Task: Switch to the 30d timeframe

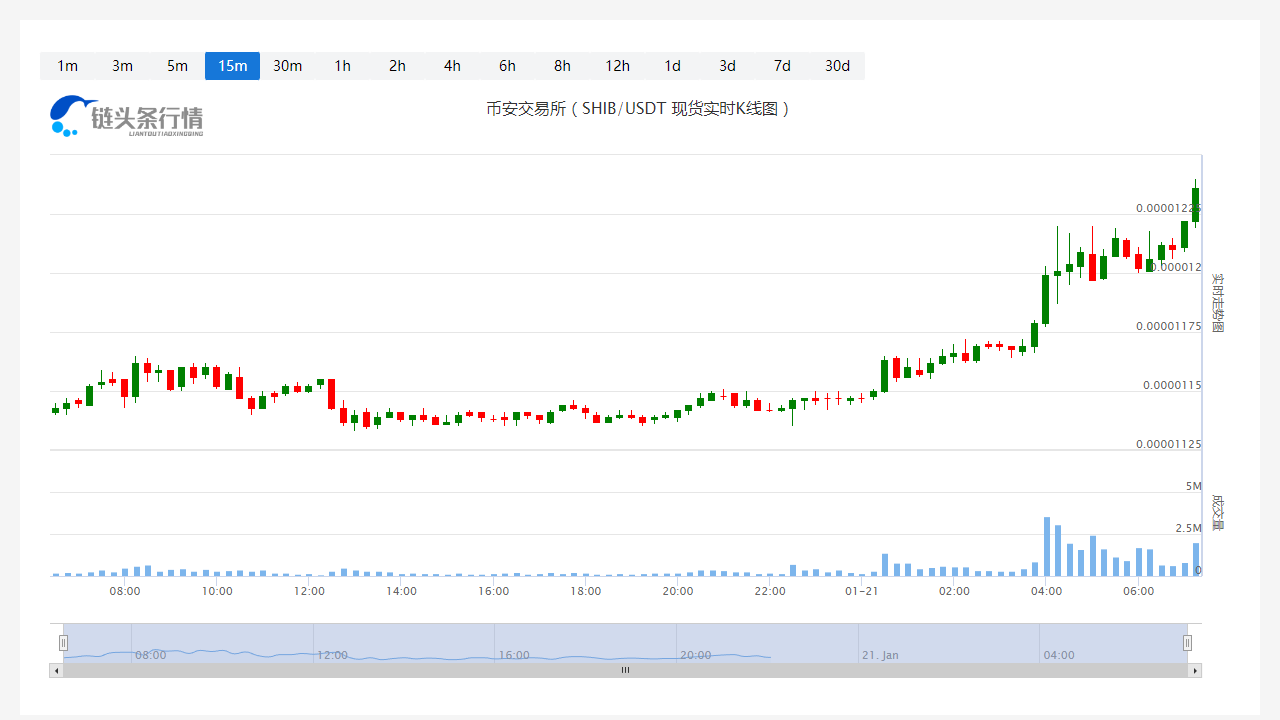Action: [x=837, y=66]
